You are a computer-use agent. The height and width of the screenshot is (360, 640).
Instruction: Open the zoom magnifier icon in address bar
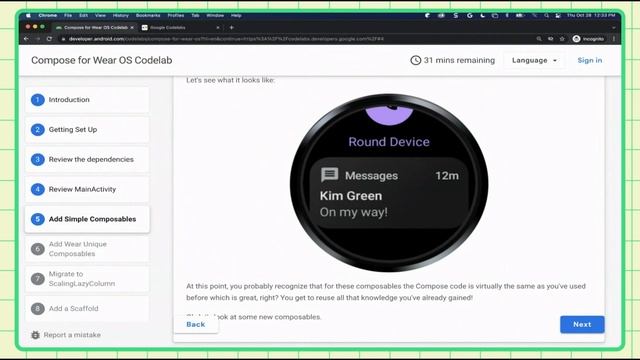point(539,39)
